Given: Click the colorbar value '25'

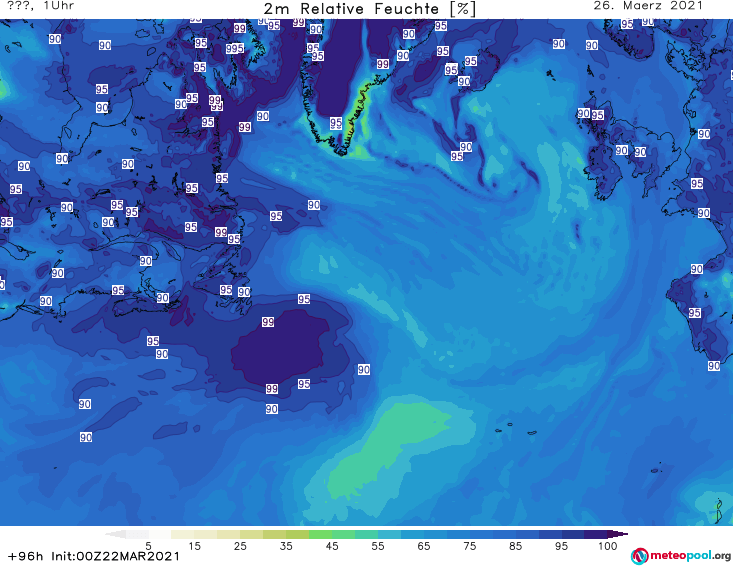Looking at the screenshot, I should (240, 546).
